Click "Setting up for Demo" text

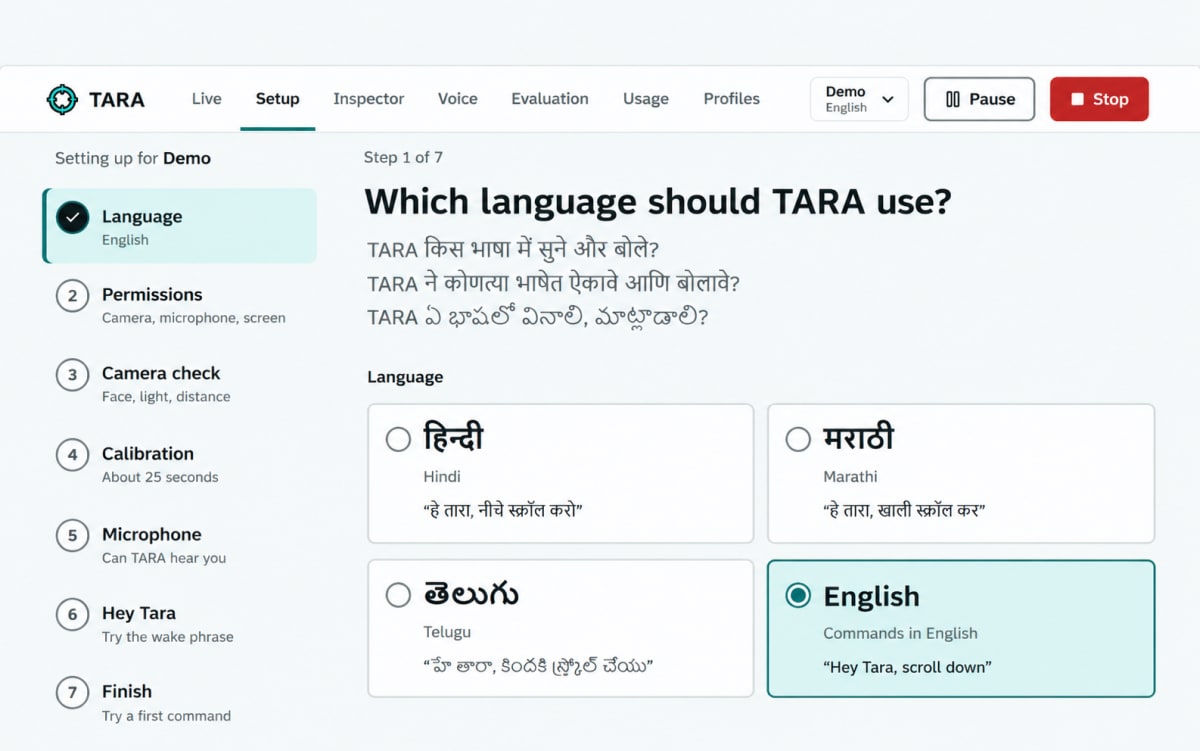[133, 158]
